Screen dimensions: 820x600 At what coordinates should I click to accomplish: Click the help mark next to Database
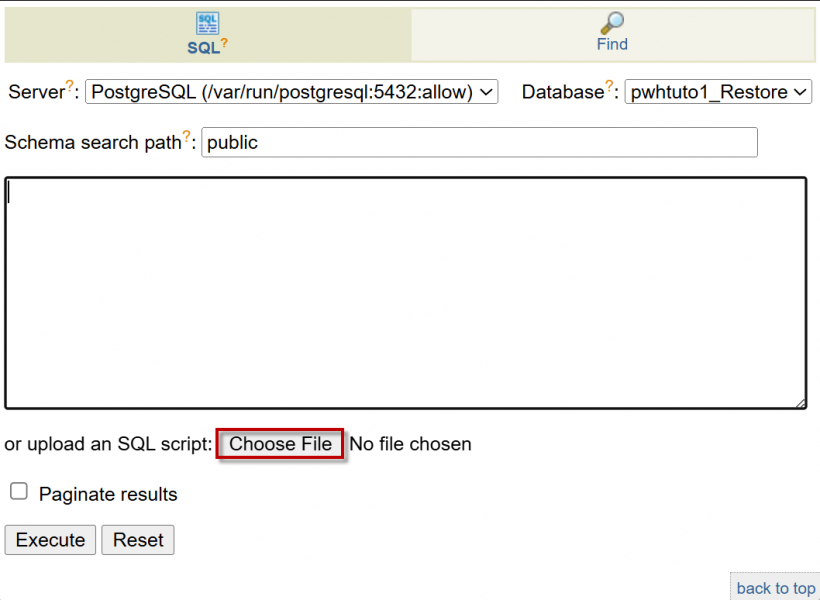coord(609,87)
